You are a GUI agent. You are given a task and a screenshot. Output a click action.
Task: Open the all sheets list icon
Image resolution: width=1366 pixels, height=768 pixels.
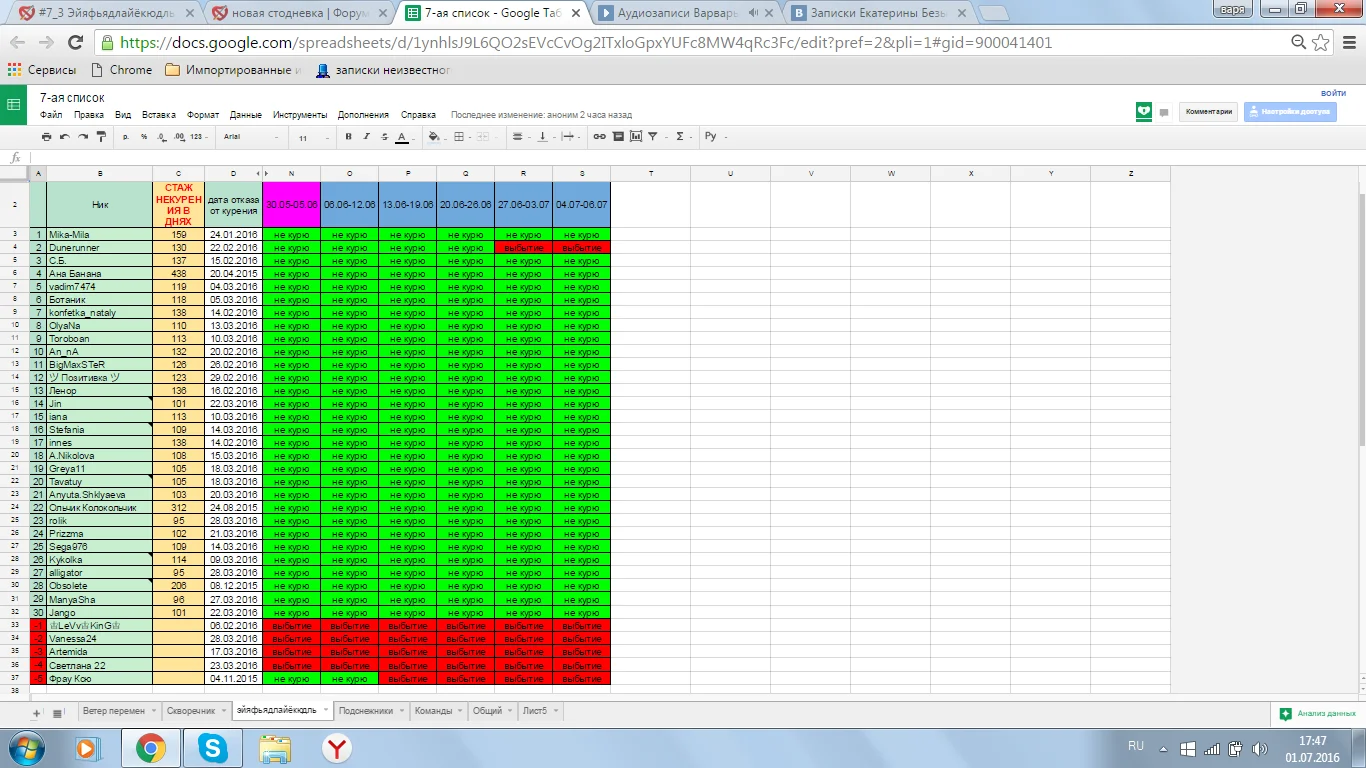pos(57,713)
